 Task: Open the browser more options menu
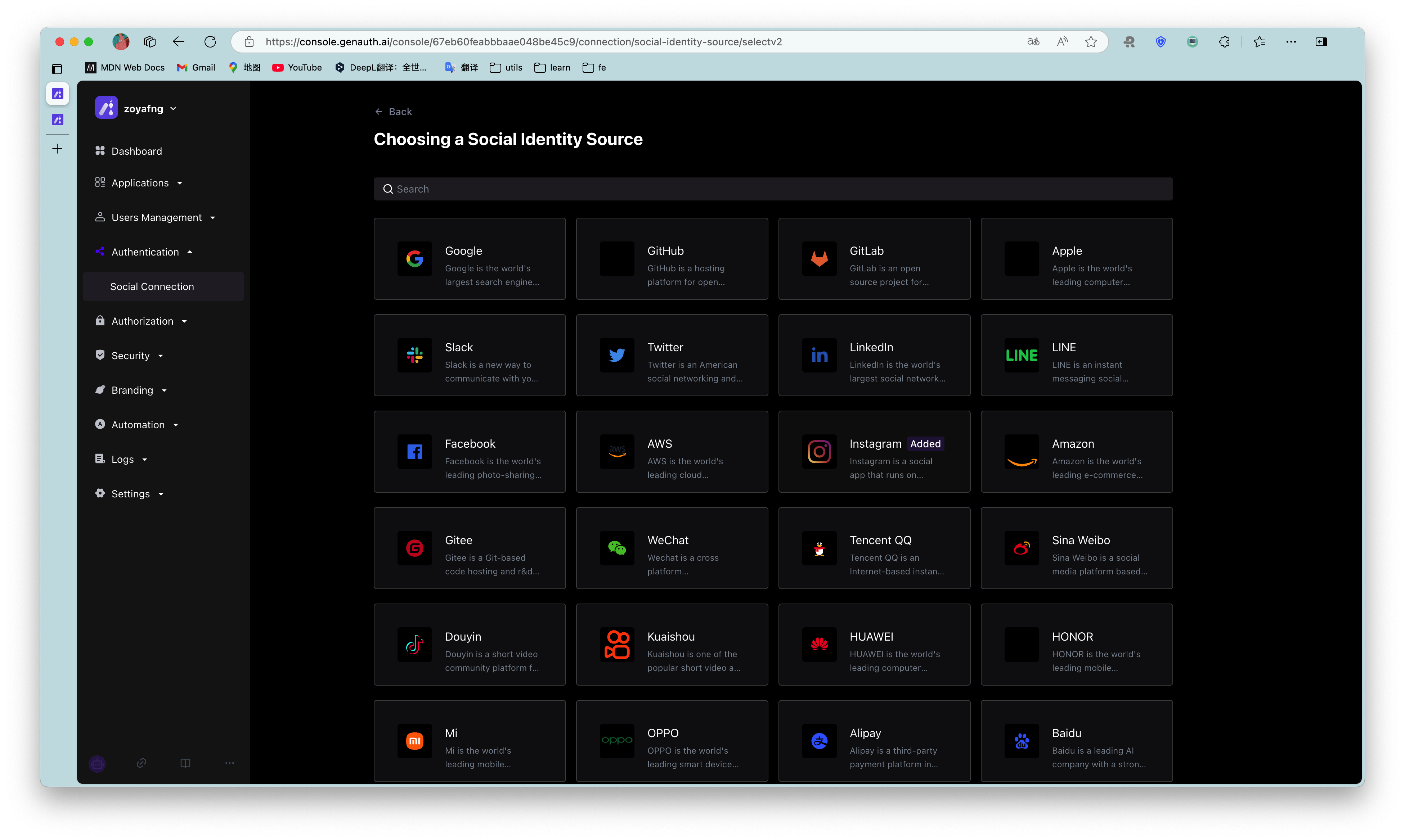coord(1291,41)
